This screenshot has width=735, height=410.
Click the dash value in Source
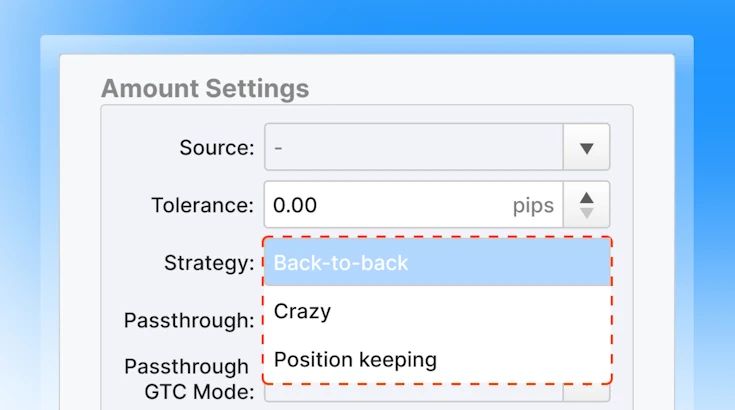tap(278, 148)
